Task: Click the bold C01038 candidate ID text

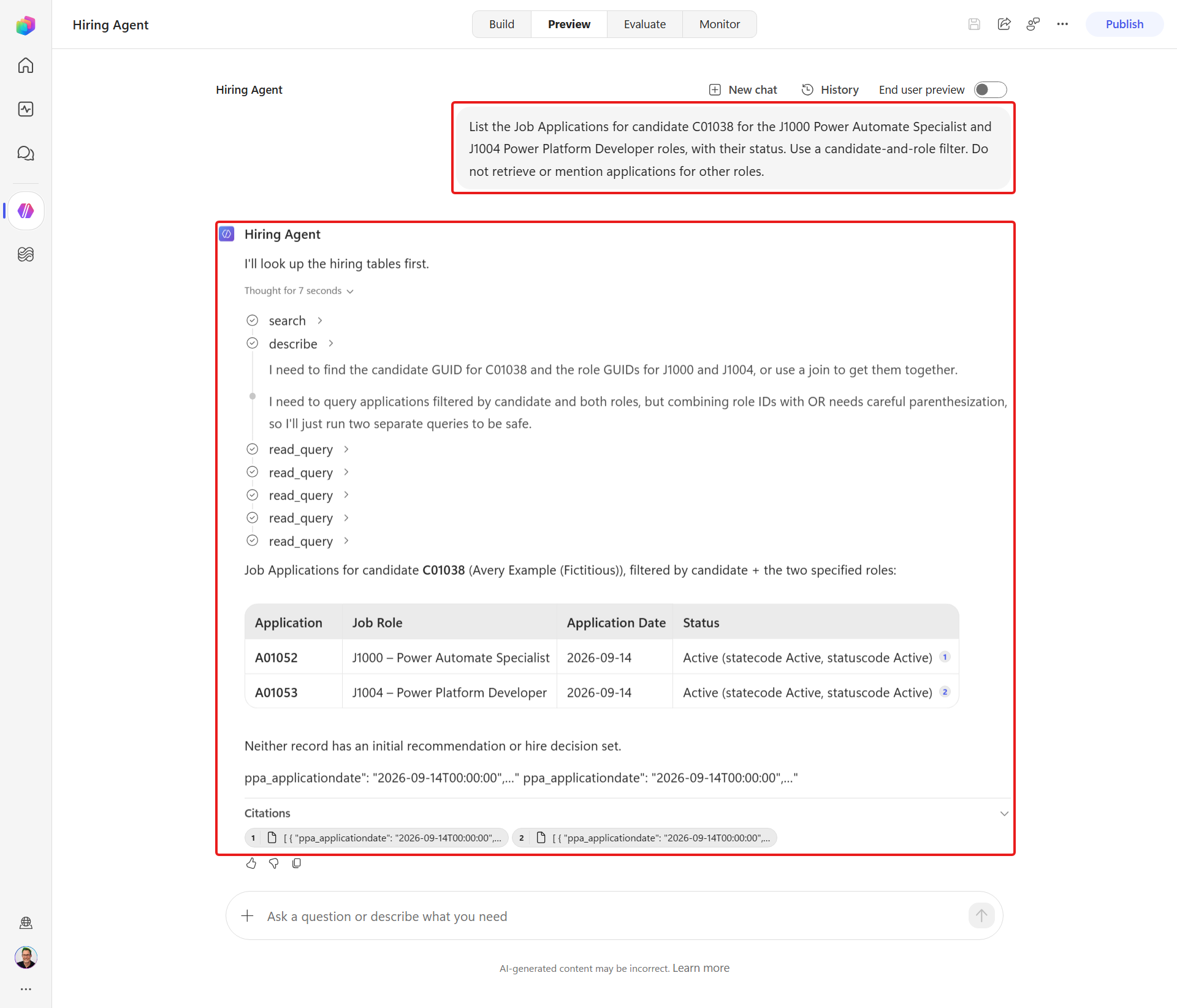Action: pyautogui.click(x=443, y=570)
